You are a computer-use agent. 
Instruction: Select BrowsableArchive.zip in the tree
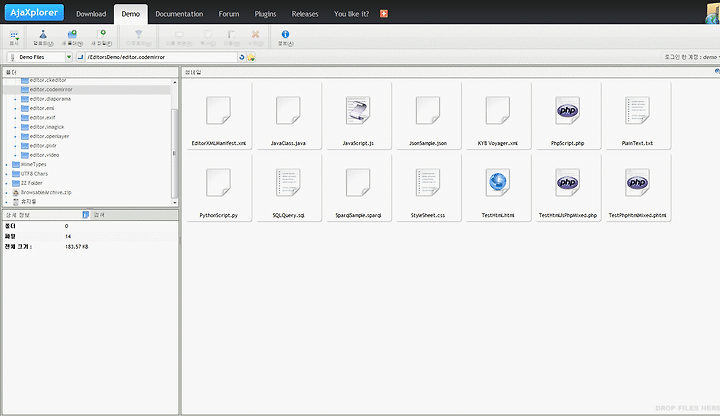pos(46,192)
